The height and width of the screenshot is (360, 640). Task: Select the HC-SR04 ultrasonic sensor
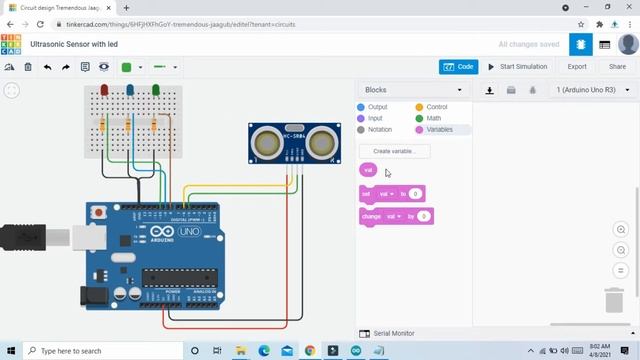coord(295,143)
